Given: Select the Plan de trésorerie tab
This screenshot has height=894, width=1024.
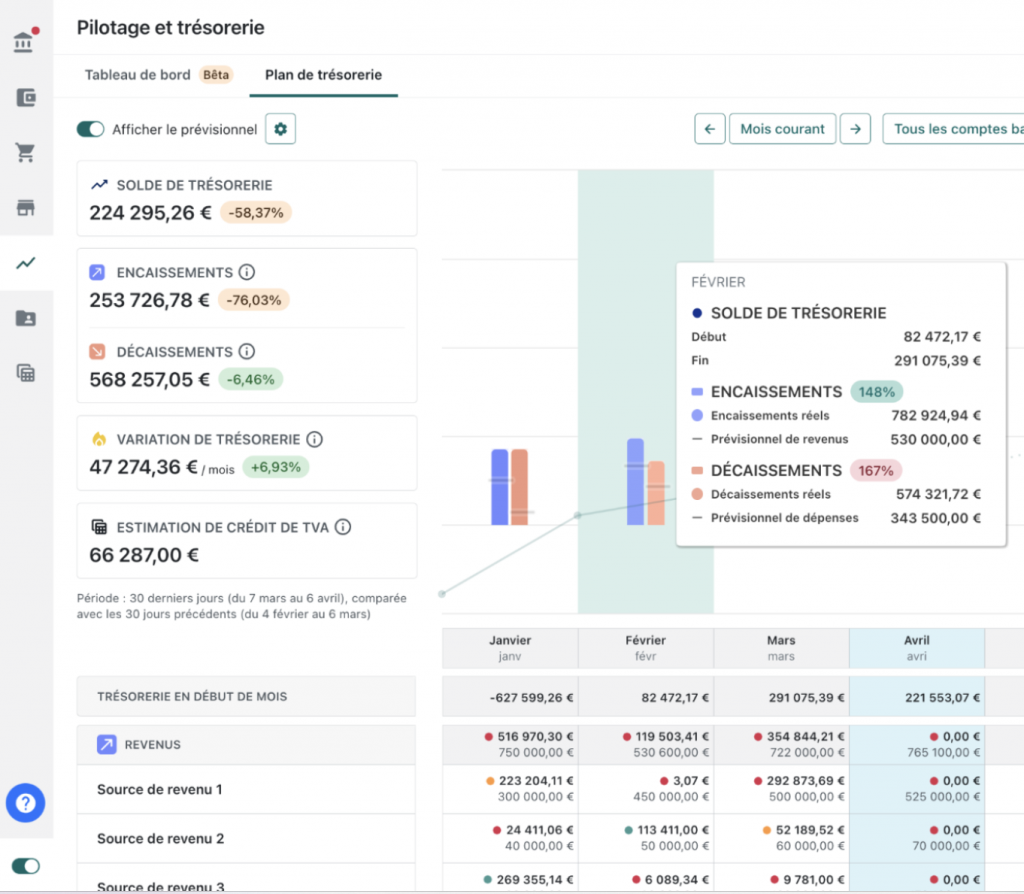Looking at the screenshot, I should pyautogui.click(x=323, y=75).
